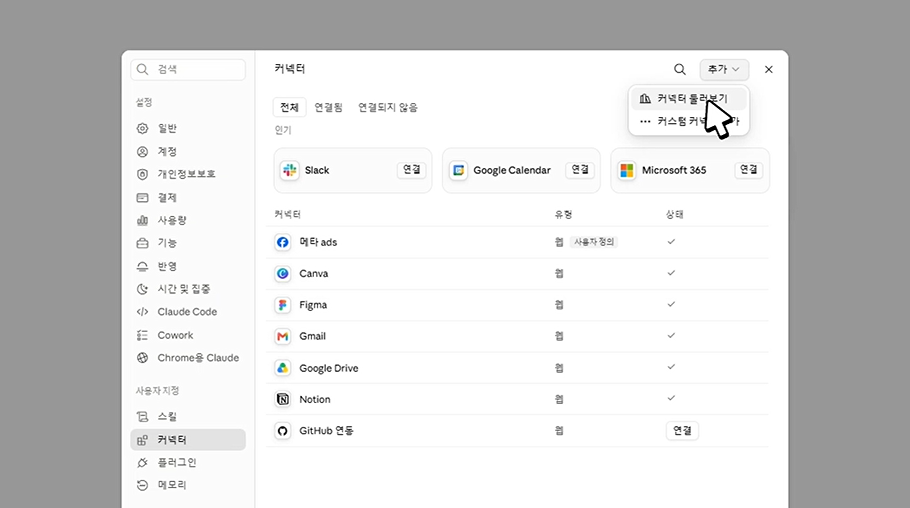Viewport: 910px width, 508px height.
Task: Click the Cowork list icon in the sidebar
Action: point(142,335)
